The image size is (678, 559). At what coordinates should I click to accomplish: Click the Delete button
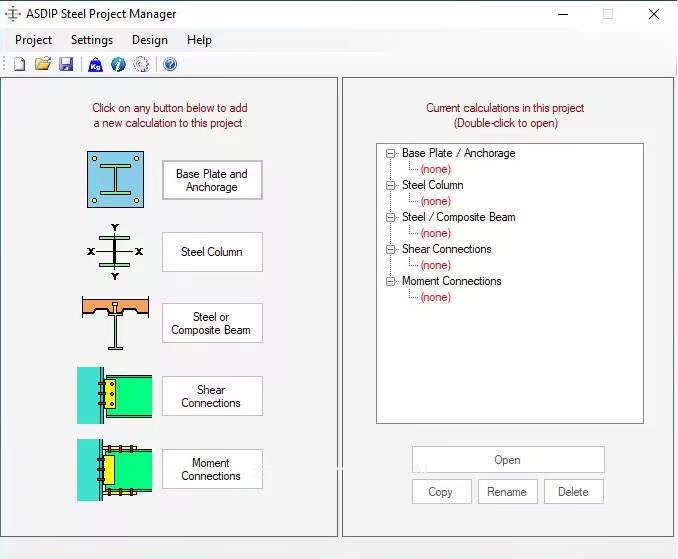pos(574,492)
